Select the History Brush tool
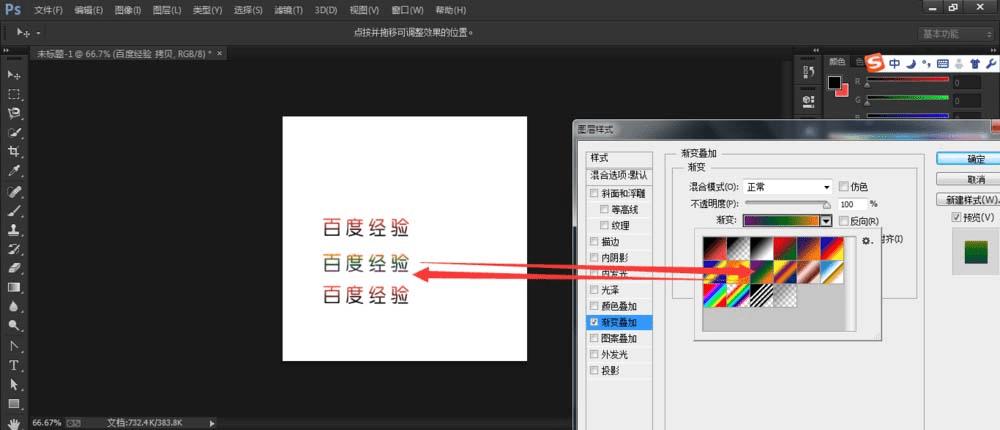This screenshot has width=1000, height=430. click(14, 249)
